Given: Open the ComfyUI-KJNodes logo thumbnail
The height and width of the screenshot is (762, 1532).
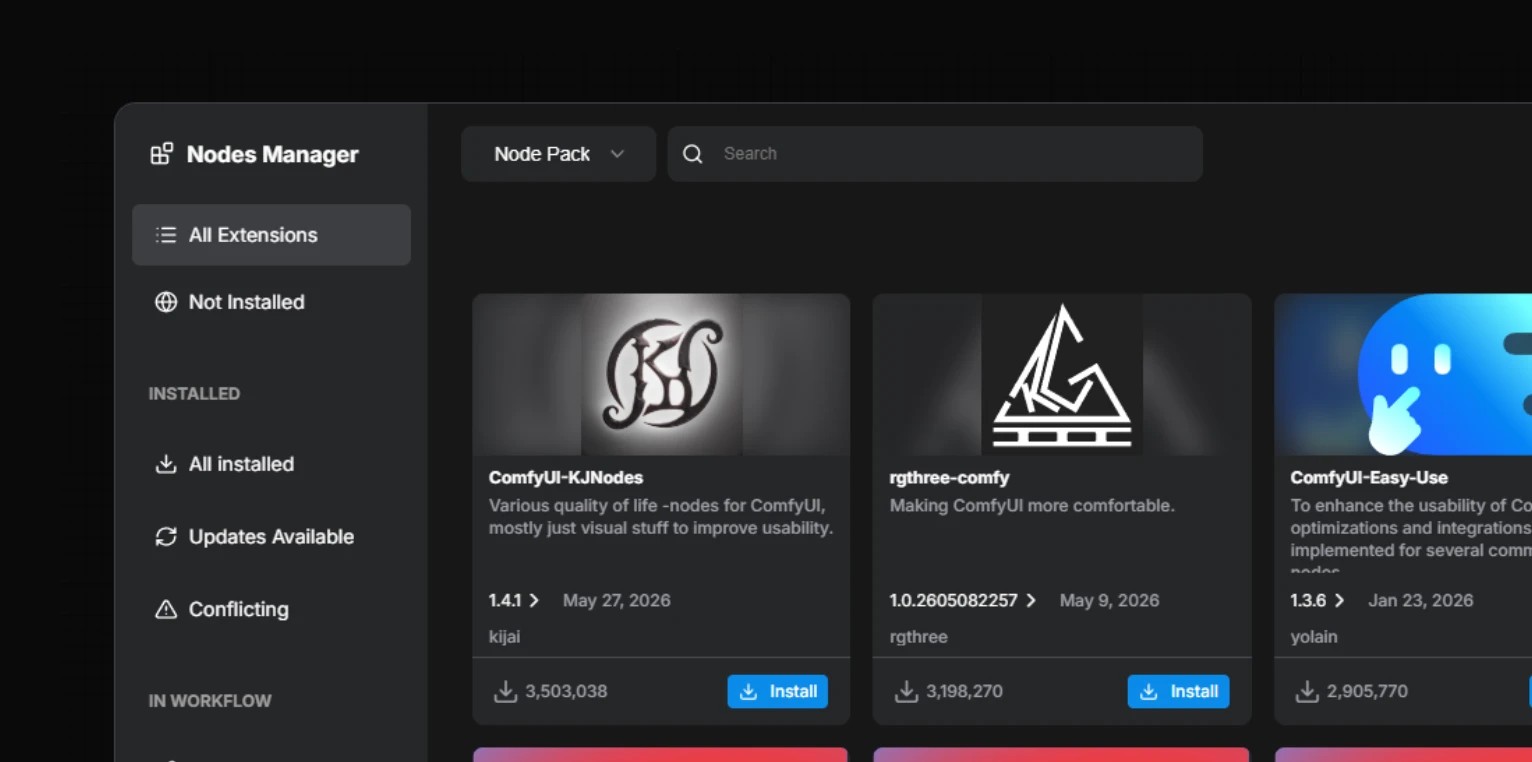Looking at the screenshot, I should click(661, 375).
